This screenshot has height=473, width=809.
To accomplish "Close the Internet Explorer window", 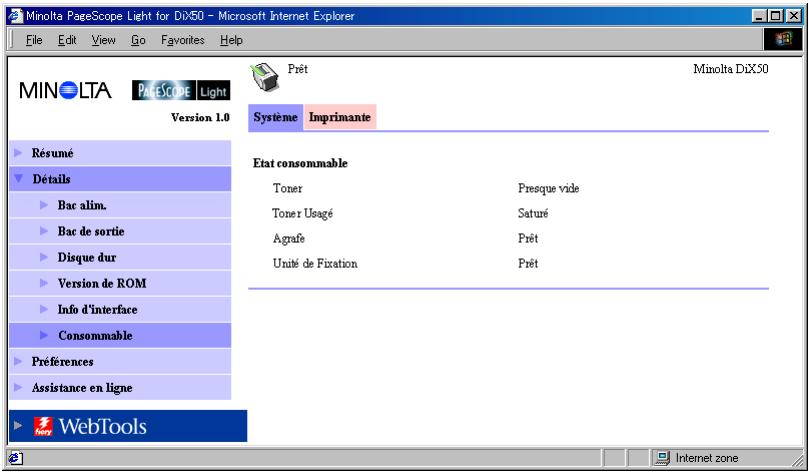I will tap(794, 17).
